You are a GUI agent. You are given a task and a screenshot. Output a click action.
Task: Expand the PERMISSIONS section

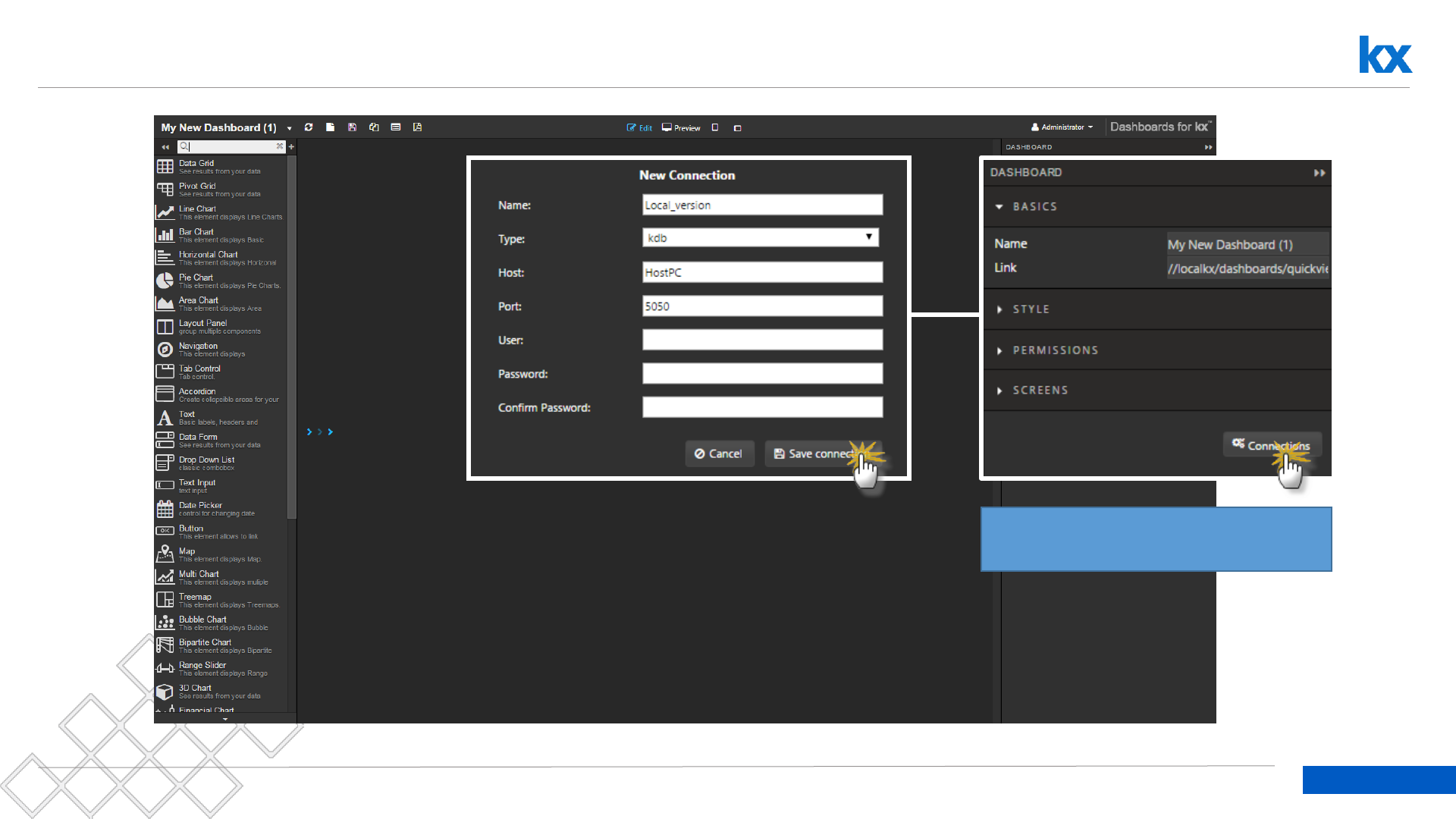pyautogui.click(x=1055, y=350)
